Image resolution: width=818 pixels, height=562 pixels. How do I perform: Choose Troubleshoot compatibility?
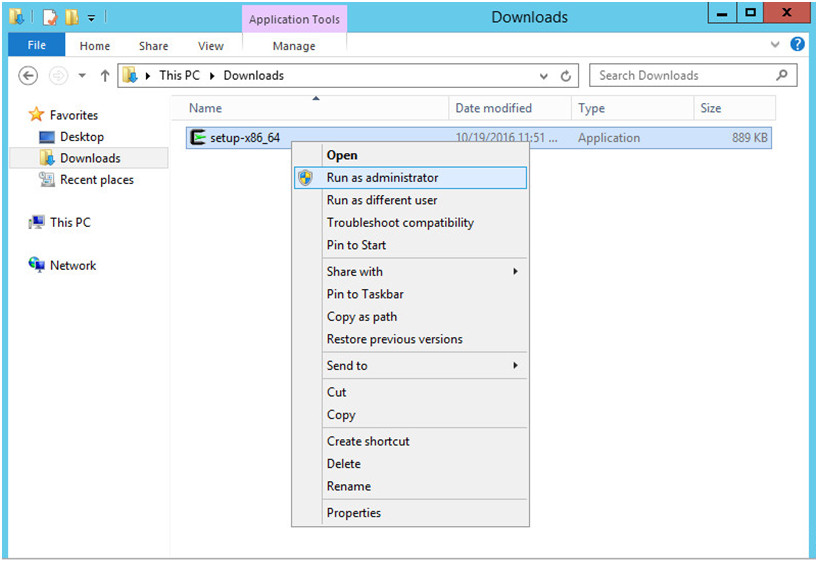(411, 223)
